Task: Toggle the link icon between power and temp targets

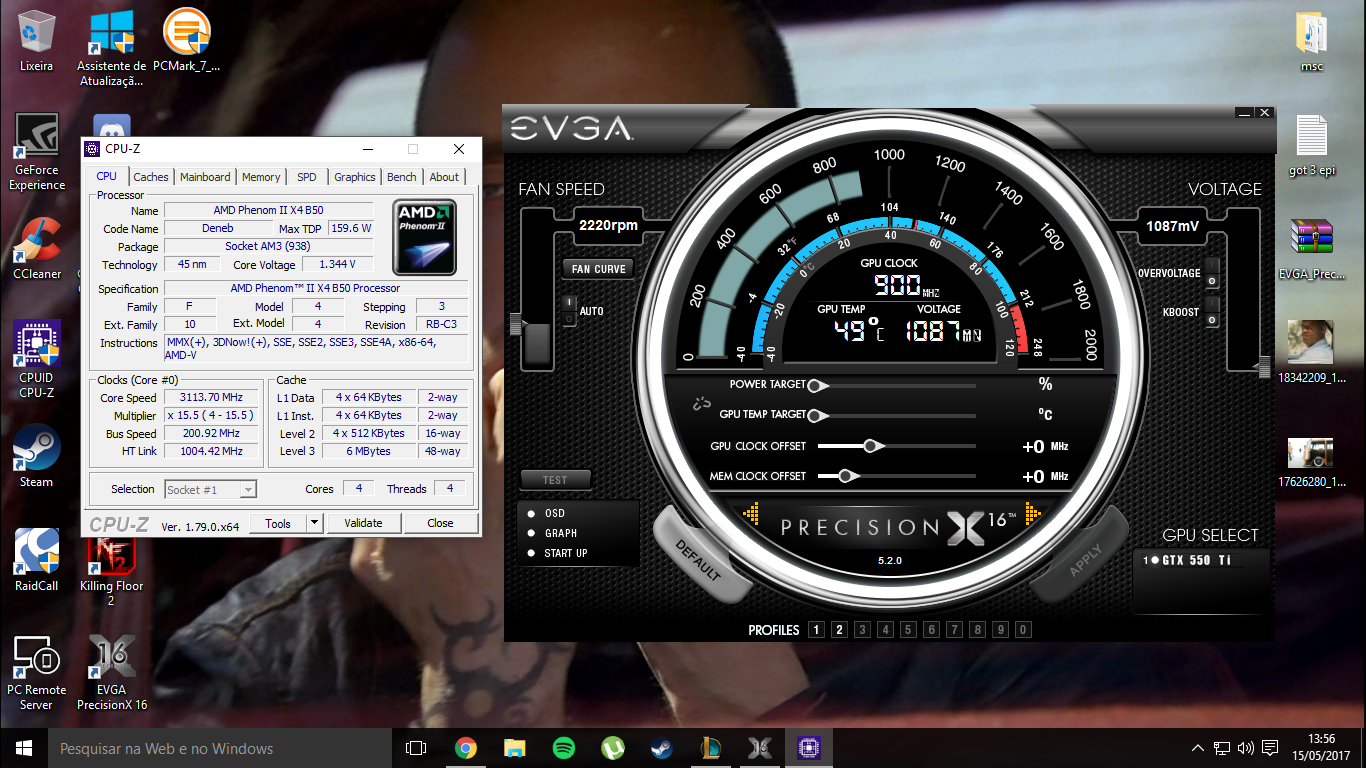Action: (x=701, y=404)
